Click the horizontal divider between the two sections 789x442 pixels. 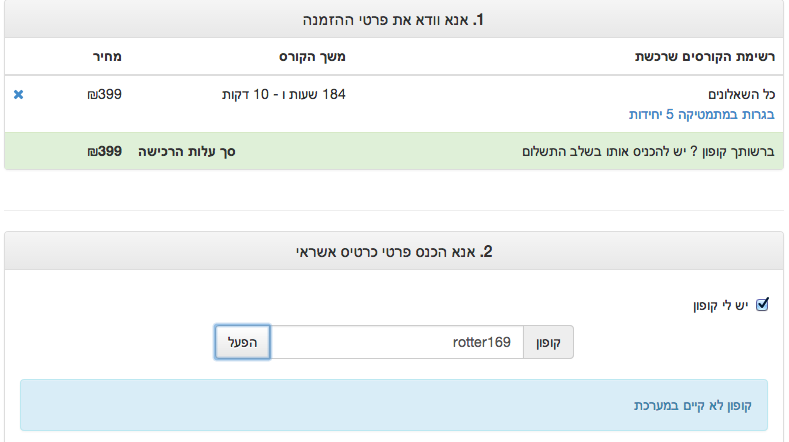pyautogui.click(x=394, y=210)
